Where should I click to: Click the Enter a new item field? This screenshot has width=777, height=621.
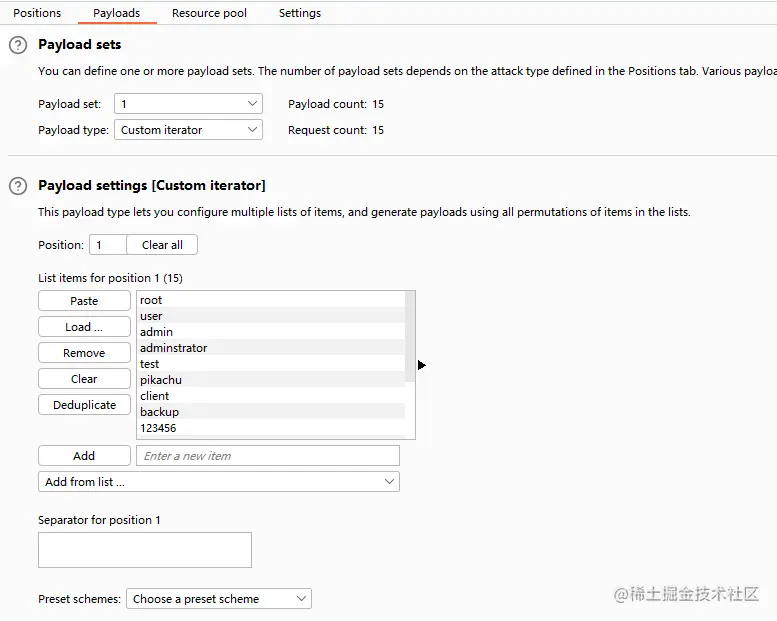tap(267, 456)
